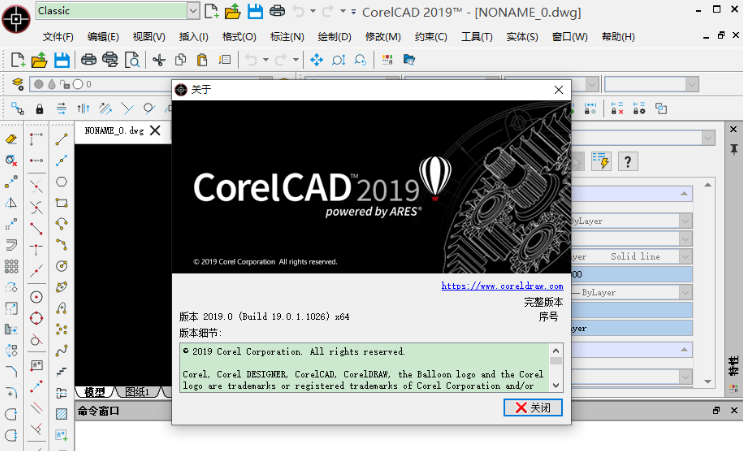This screenshot has width=743, height=451.
Task: Open the 文件(F) menu
Action: [55, 37]
